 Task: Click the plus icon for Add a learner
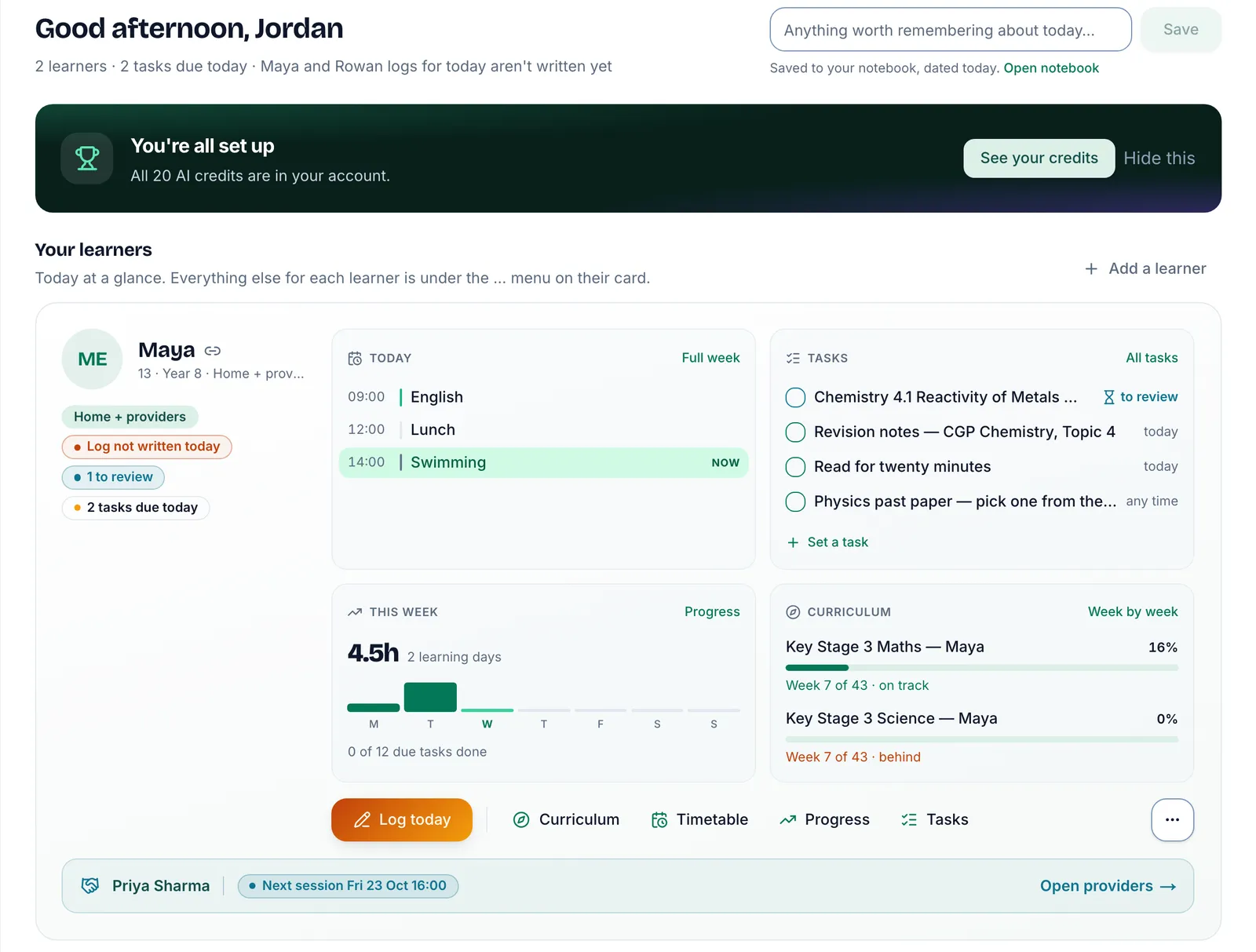point(1091,268)
